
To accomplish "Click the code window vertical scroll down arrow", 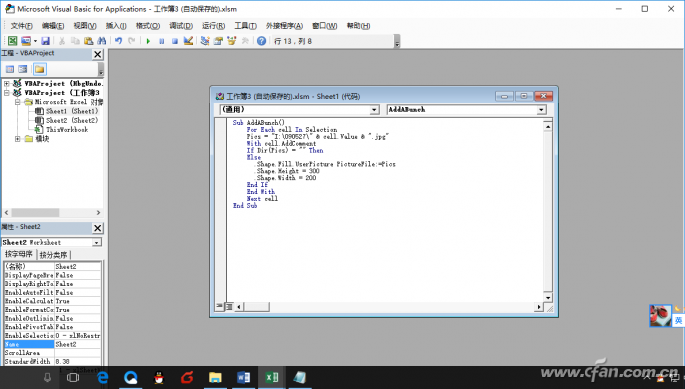I will pos(548,298).
